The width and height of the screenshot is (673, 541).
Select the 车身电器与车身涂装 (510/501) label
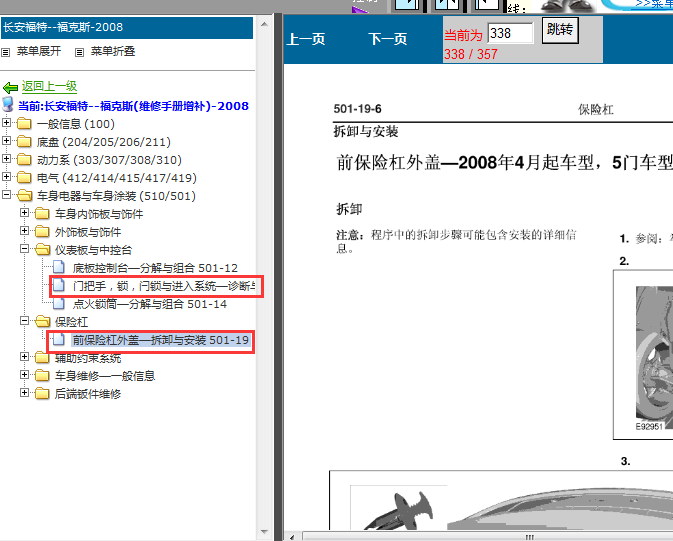pyautogui.click(x=116, y=196)
